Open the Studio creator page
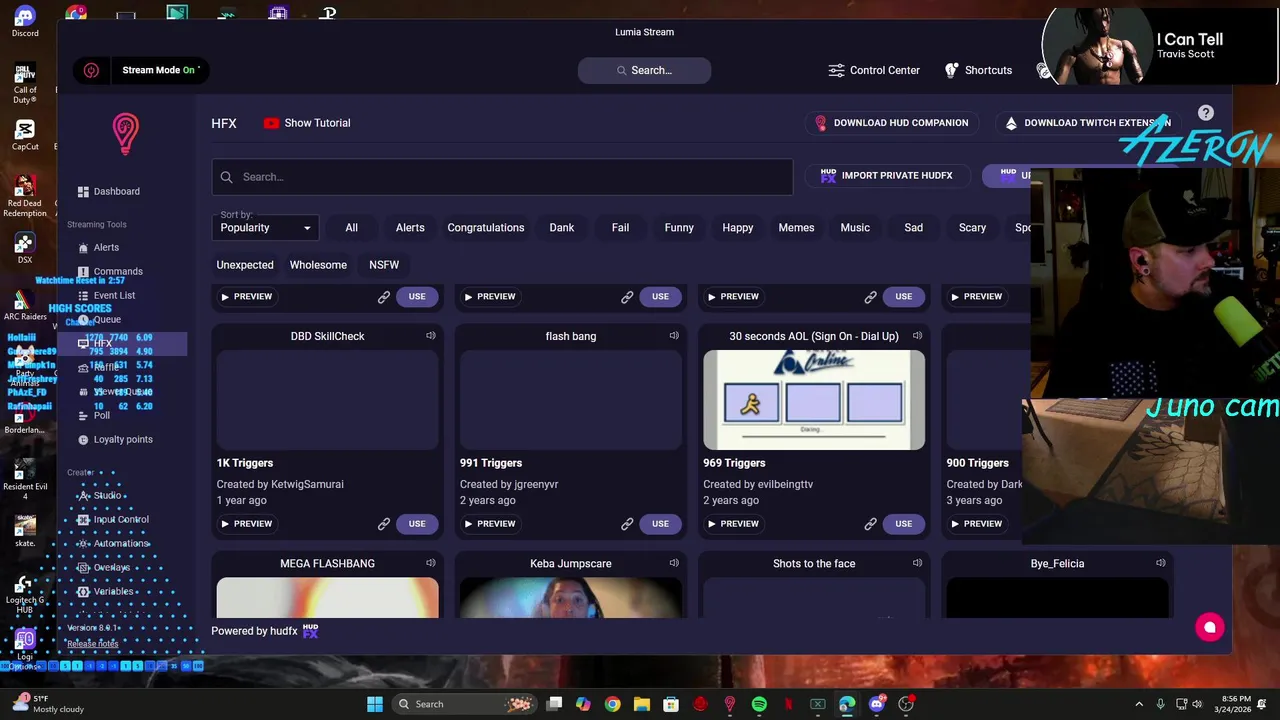1280x720 pixels. 99,495
